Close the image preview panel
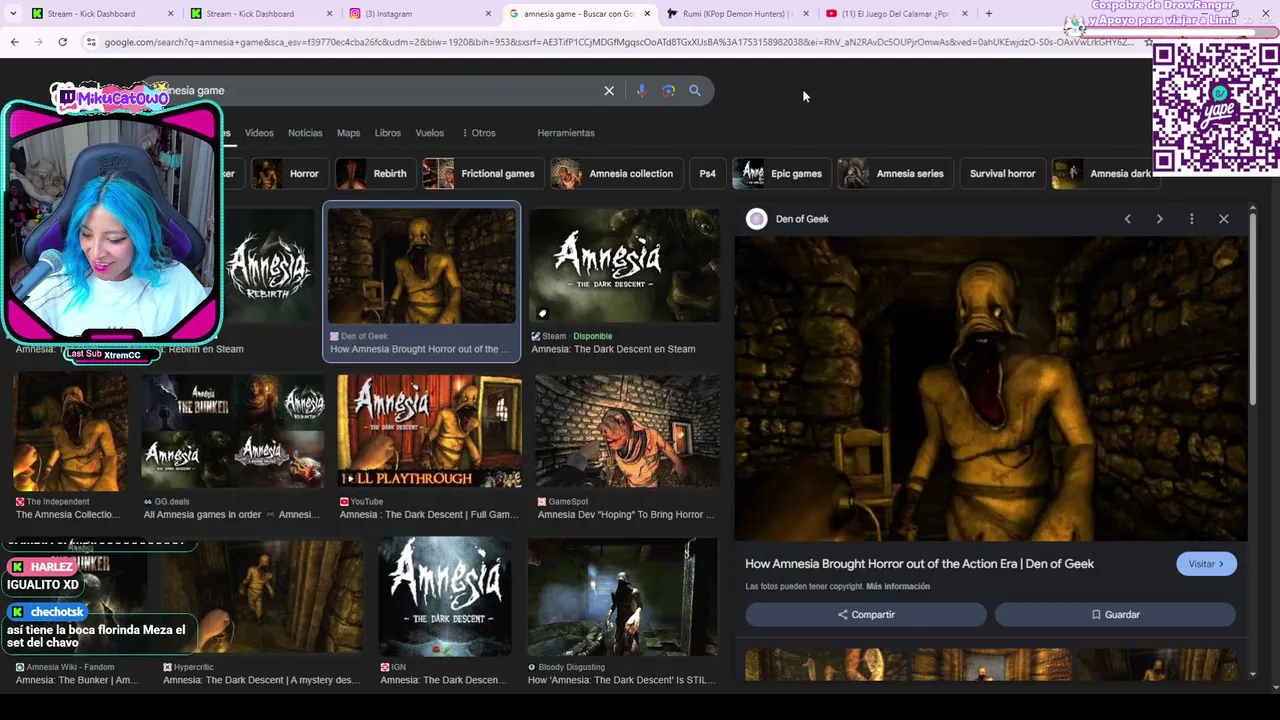Image resolution: width=1280 pixels, height=720 pixels. pyautogui.click(x=1223, y=219)
